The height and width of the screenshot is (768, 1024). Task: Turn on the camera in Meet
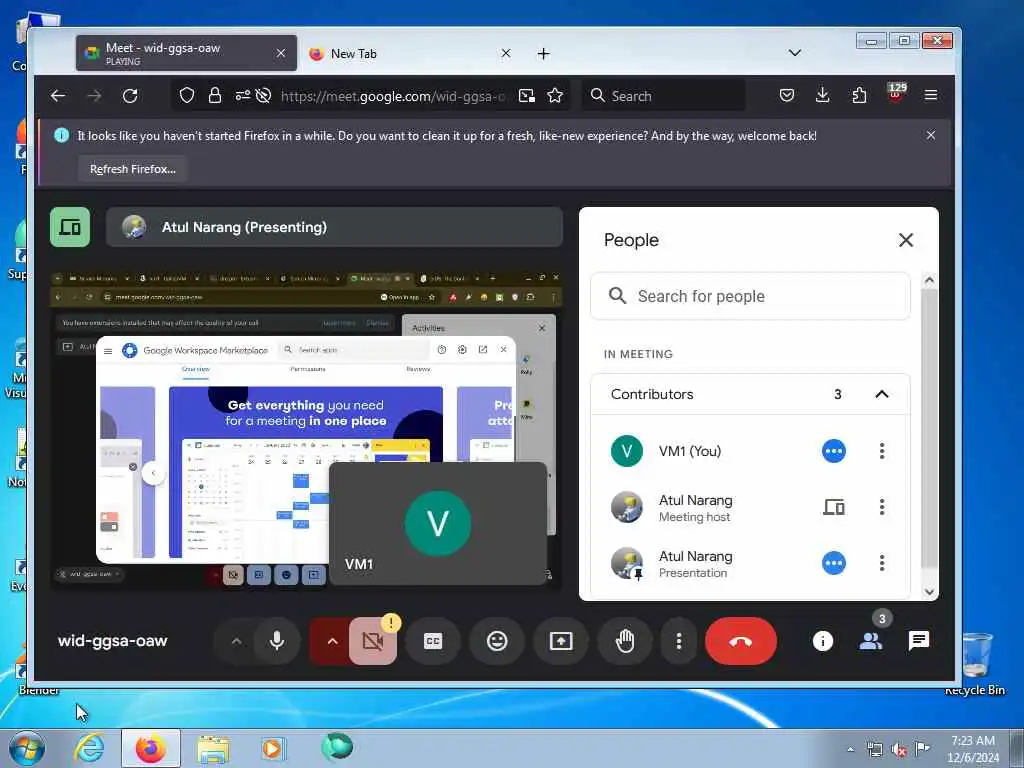[372, 641]
